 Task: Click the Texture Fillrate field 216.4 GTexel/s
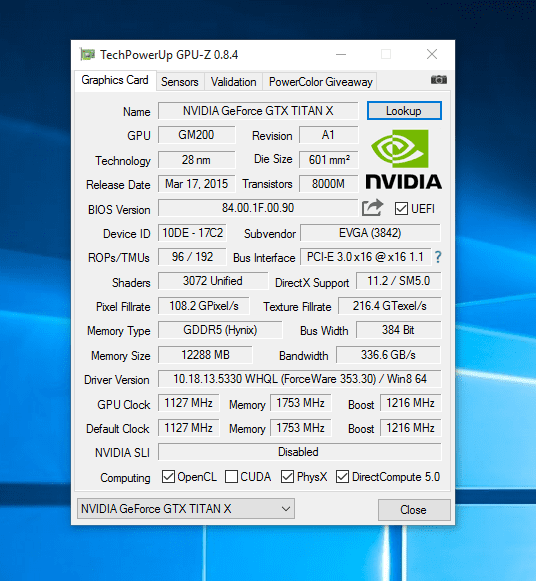pyautogui.click(x=390, y=306)
